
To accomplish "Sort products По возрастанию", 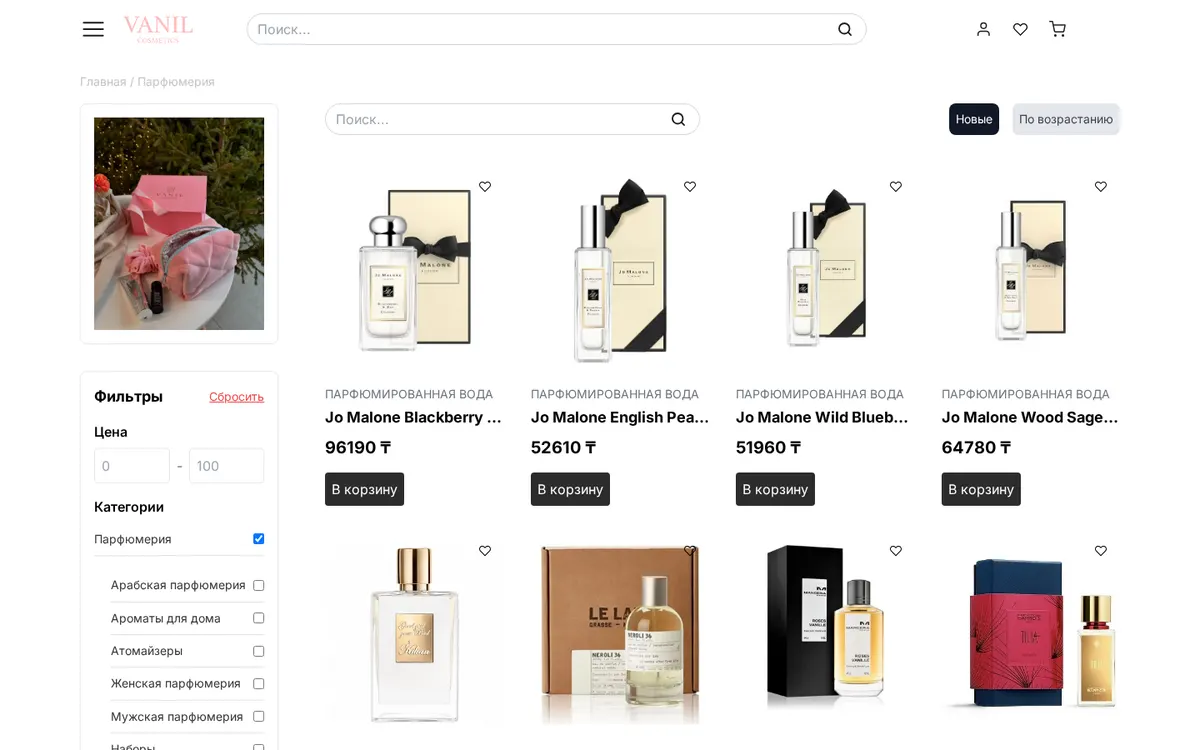I will click(1066, 119).
